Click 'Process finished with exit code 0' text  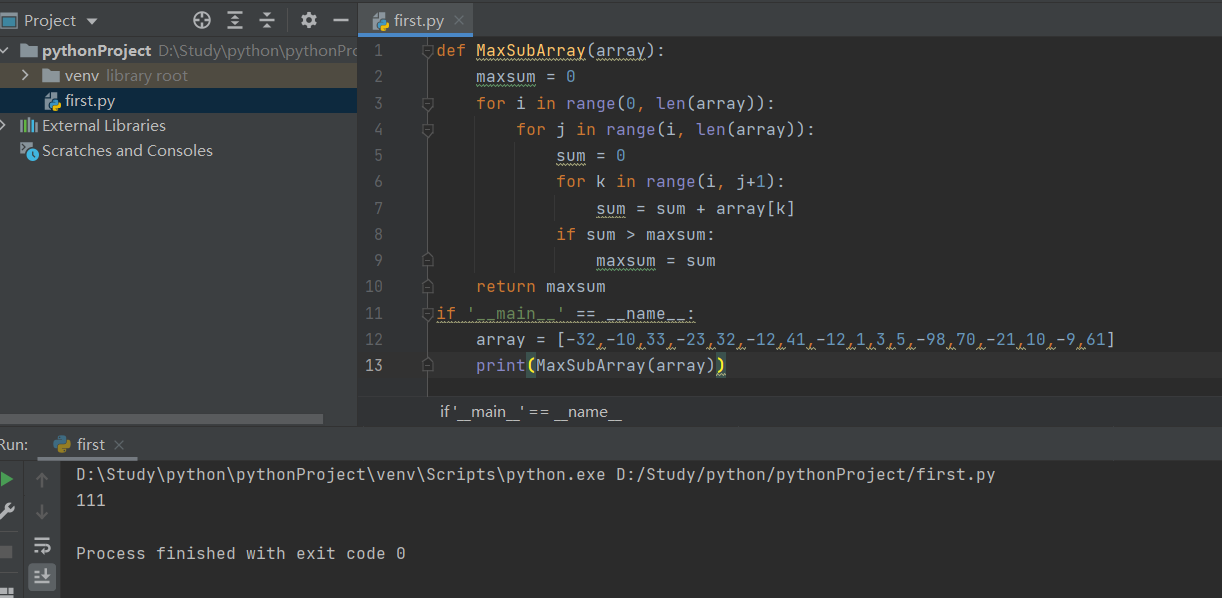(x=241, y=553)
